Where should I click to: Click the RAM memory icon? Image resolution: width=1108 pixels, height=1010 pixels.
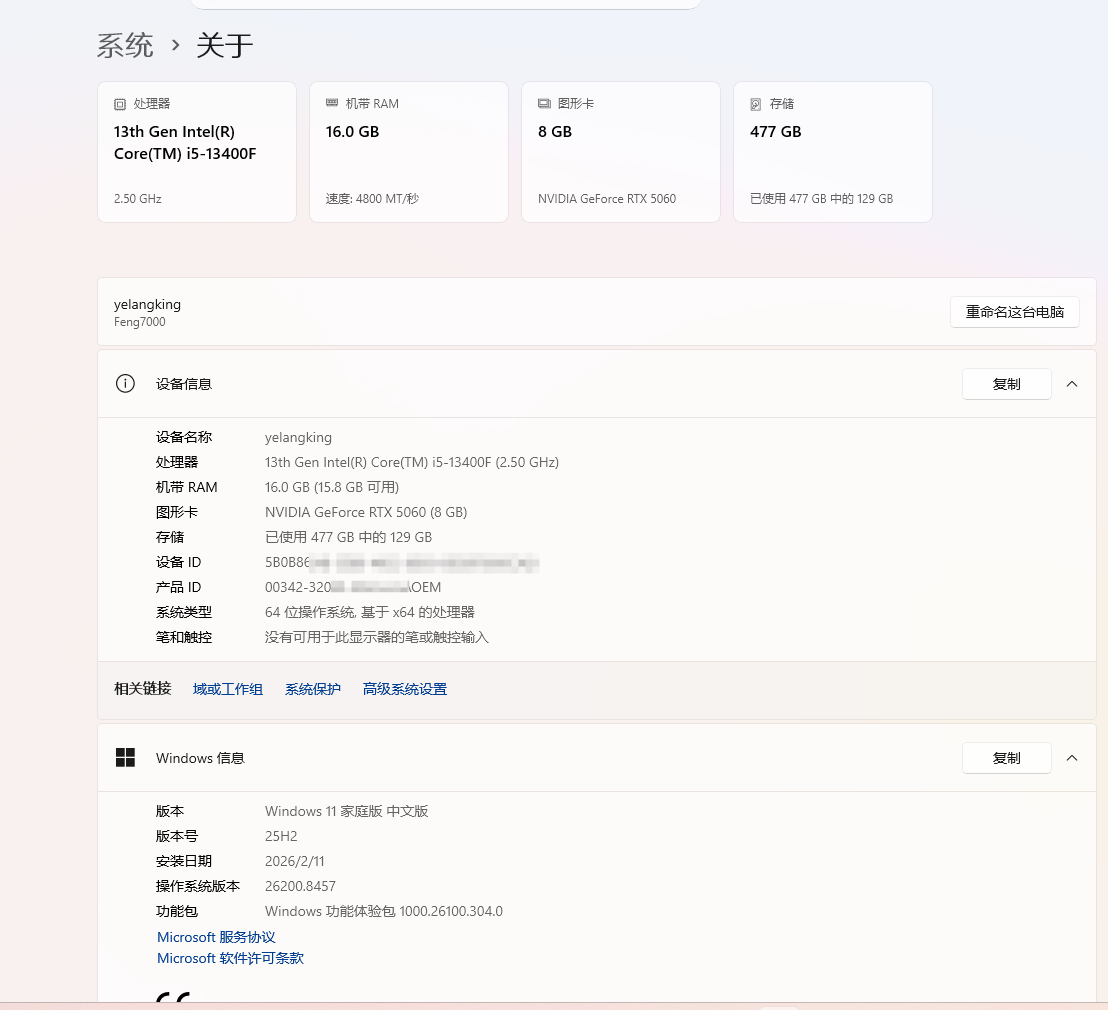[331, 103]
